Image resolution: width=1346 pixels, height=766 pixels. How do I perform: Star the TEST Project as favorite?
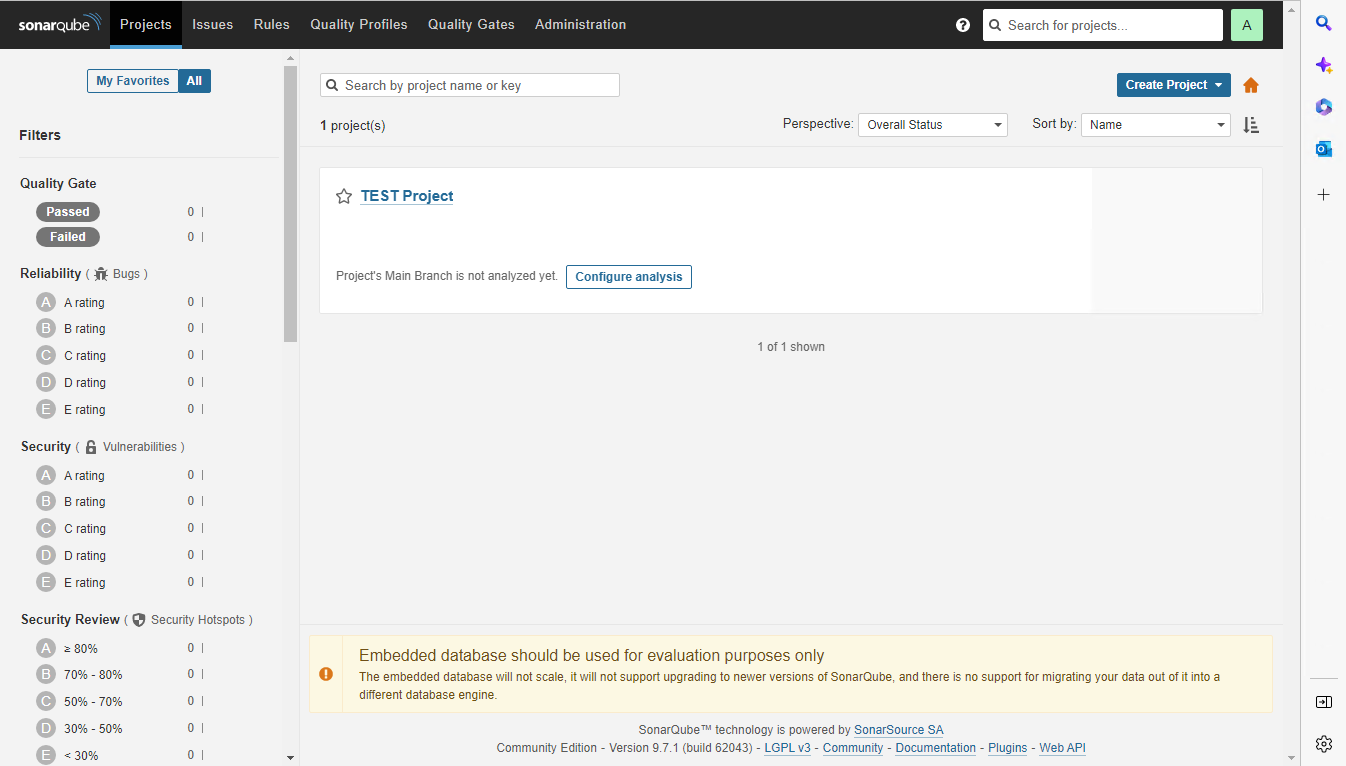[344, 196]
